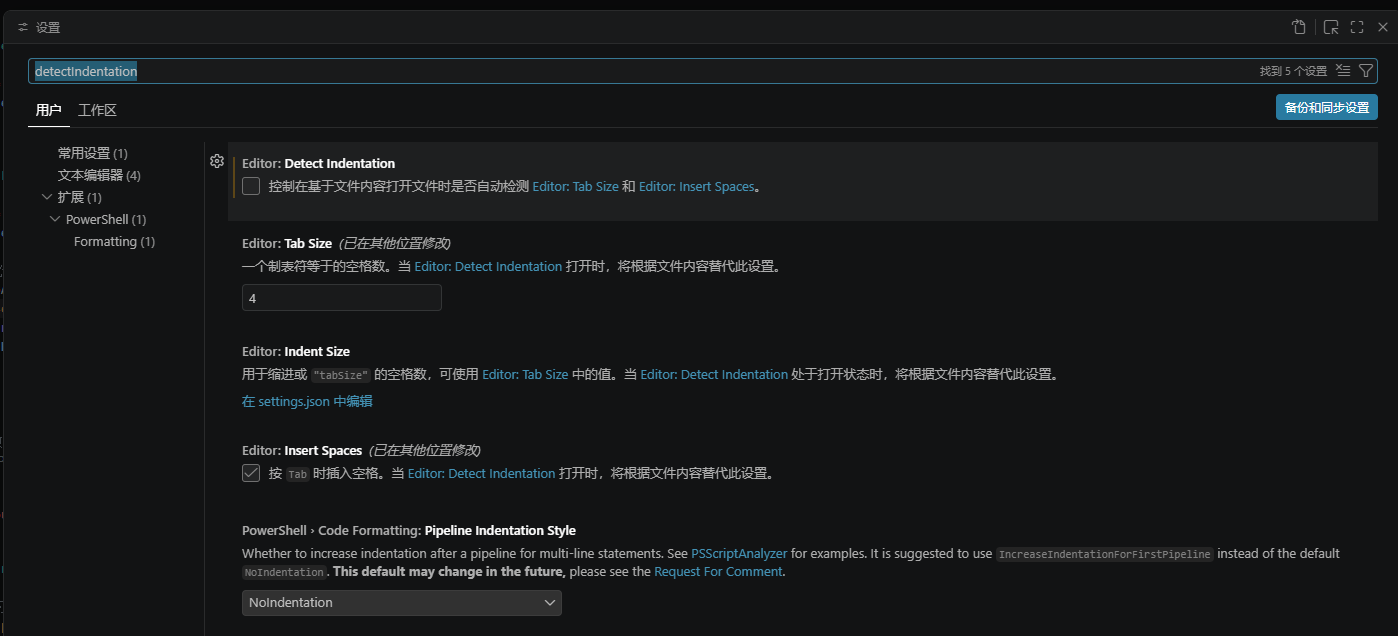Click the IncreaseIndentationForFirstPipeline code text
1398x636 pixels.
[1104, 554]
